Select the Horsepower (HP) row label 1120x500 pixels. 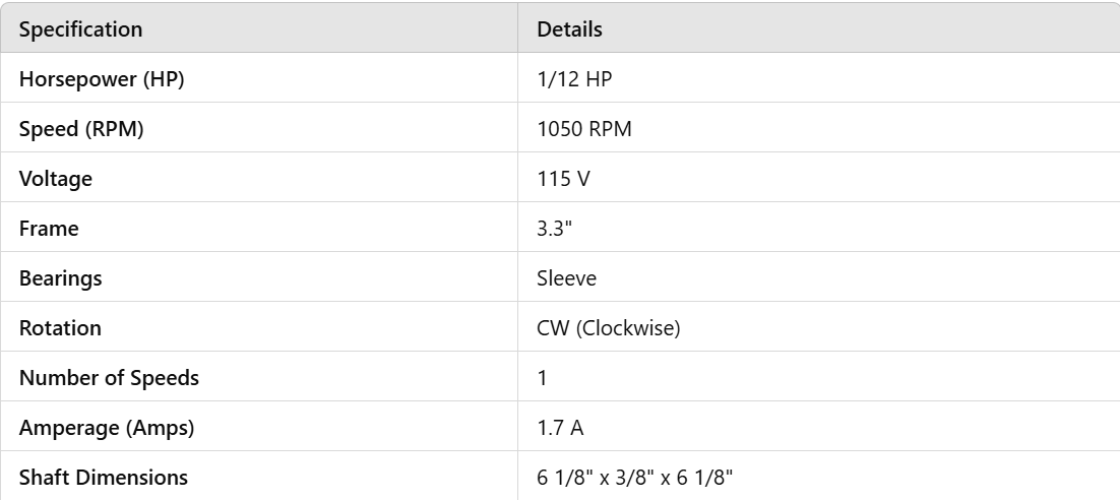click(101, 80)
